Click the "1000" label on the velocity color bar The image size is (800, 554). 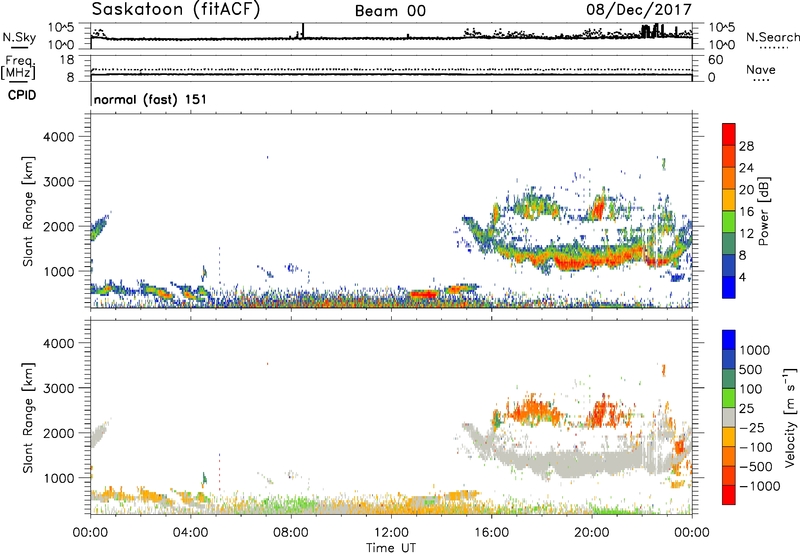pos(755,350)
